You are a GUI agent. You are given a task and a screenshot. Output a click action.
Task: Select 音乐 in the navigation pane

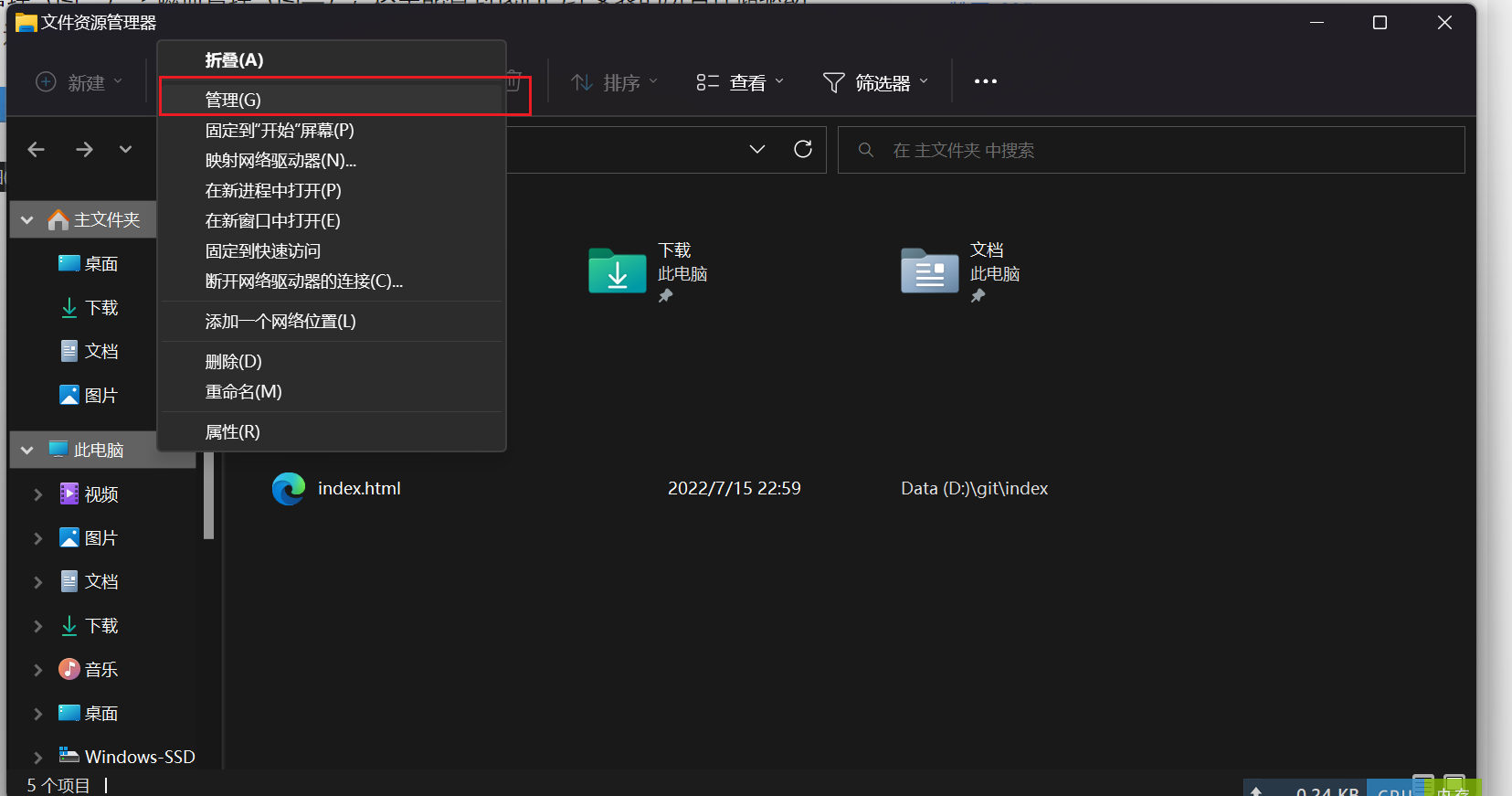[100, 670]
